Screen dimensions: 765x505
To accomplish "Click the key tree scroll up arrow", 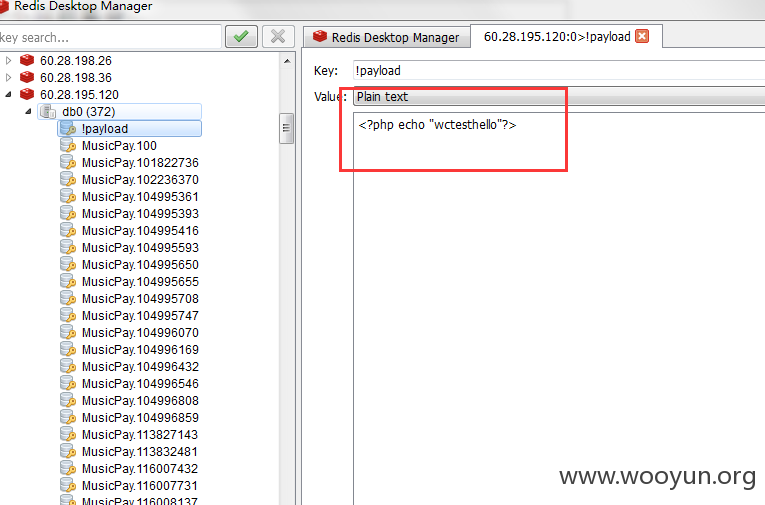I will (287, 61).
